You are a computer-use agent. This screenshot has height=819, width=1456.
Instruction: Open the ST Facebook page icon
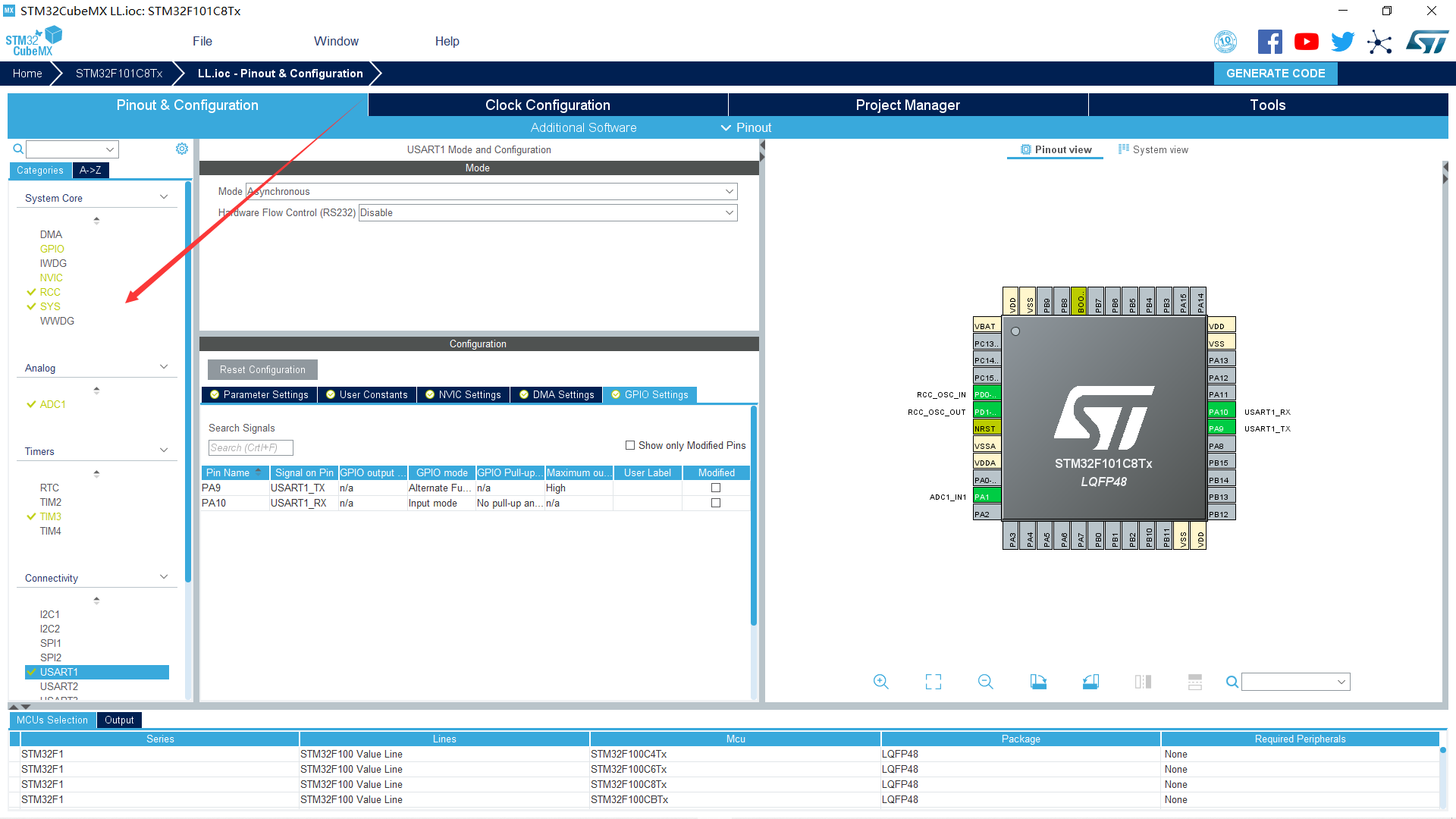pos(1269,42)
